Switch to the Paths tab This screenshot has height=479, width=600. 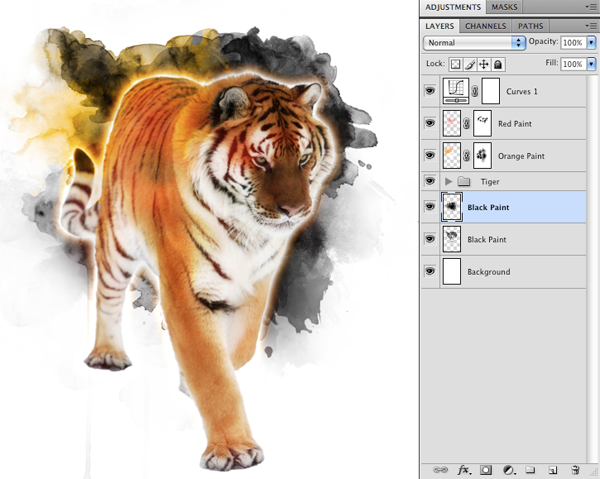pyautogui.click(x=530, y=26)
